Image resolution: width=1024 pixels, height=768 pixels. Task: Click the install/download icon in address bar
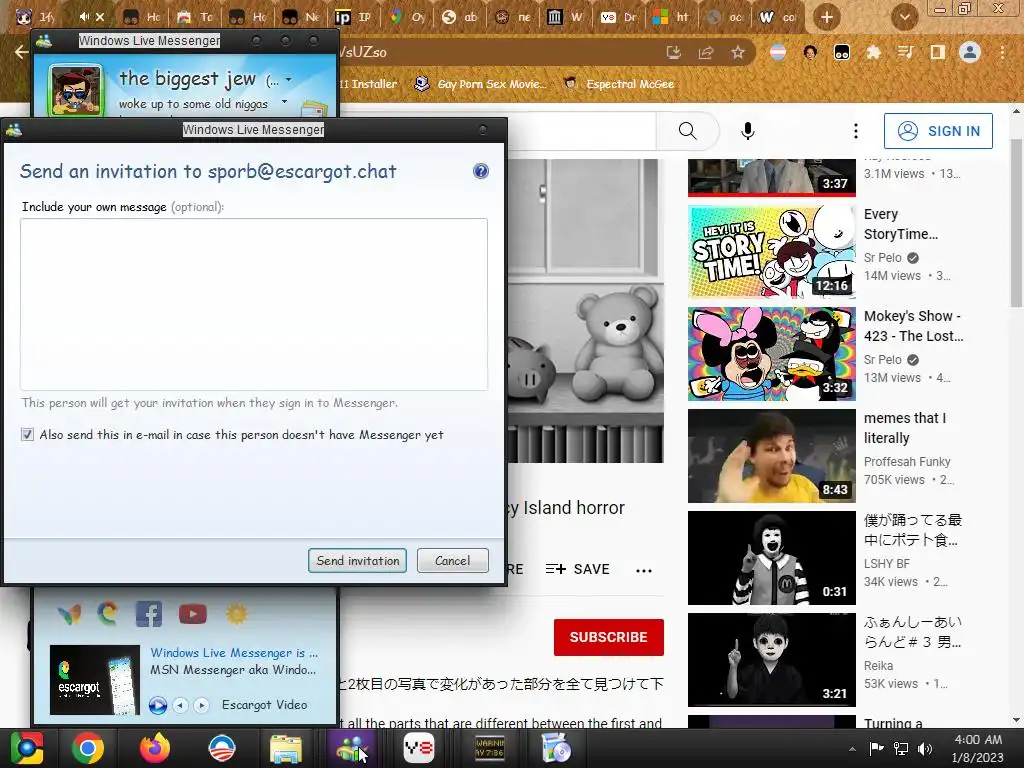[x=673, y=52]
